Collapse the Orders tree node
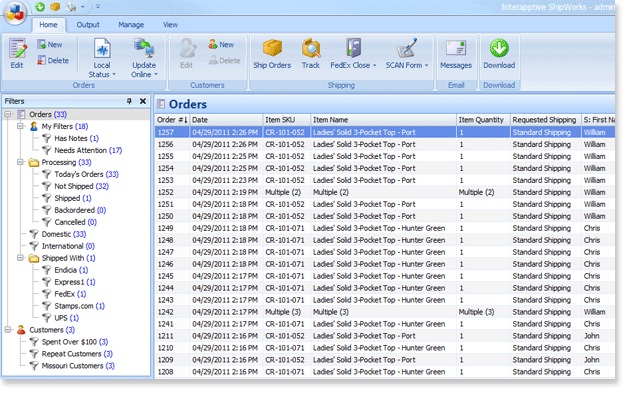Image resolution: width=630 pixels, height=394 pixels. pyautogui.click(x=7, y=114)
